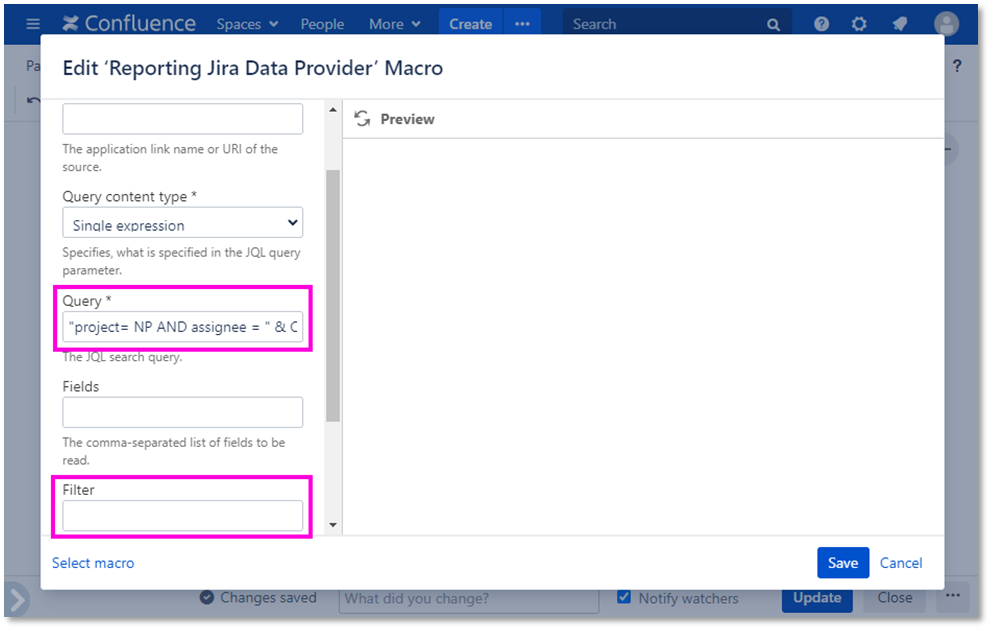Click the Filter input box
Screen dimensions: 991x630
(183, 516)
